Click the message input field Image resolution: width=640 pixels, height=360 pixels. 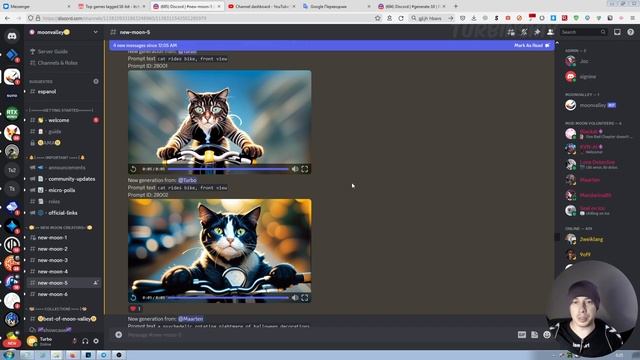coord(318,335)
